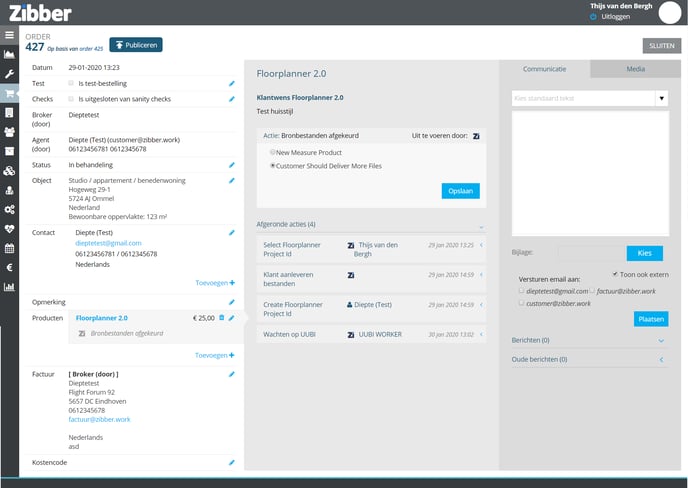
Task: Open the shopping cart orders icon
Action: [x=9, y=94]
